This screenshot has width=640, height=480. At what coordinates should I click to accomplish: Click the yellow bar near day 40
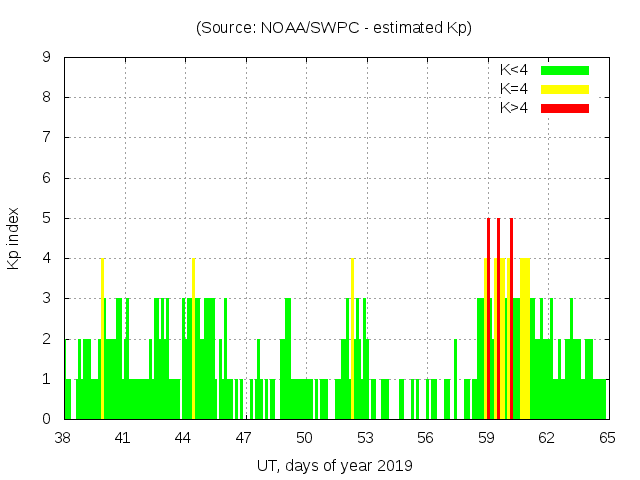[102, 340]
